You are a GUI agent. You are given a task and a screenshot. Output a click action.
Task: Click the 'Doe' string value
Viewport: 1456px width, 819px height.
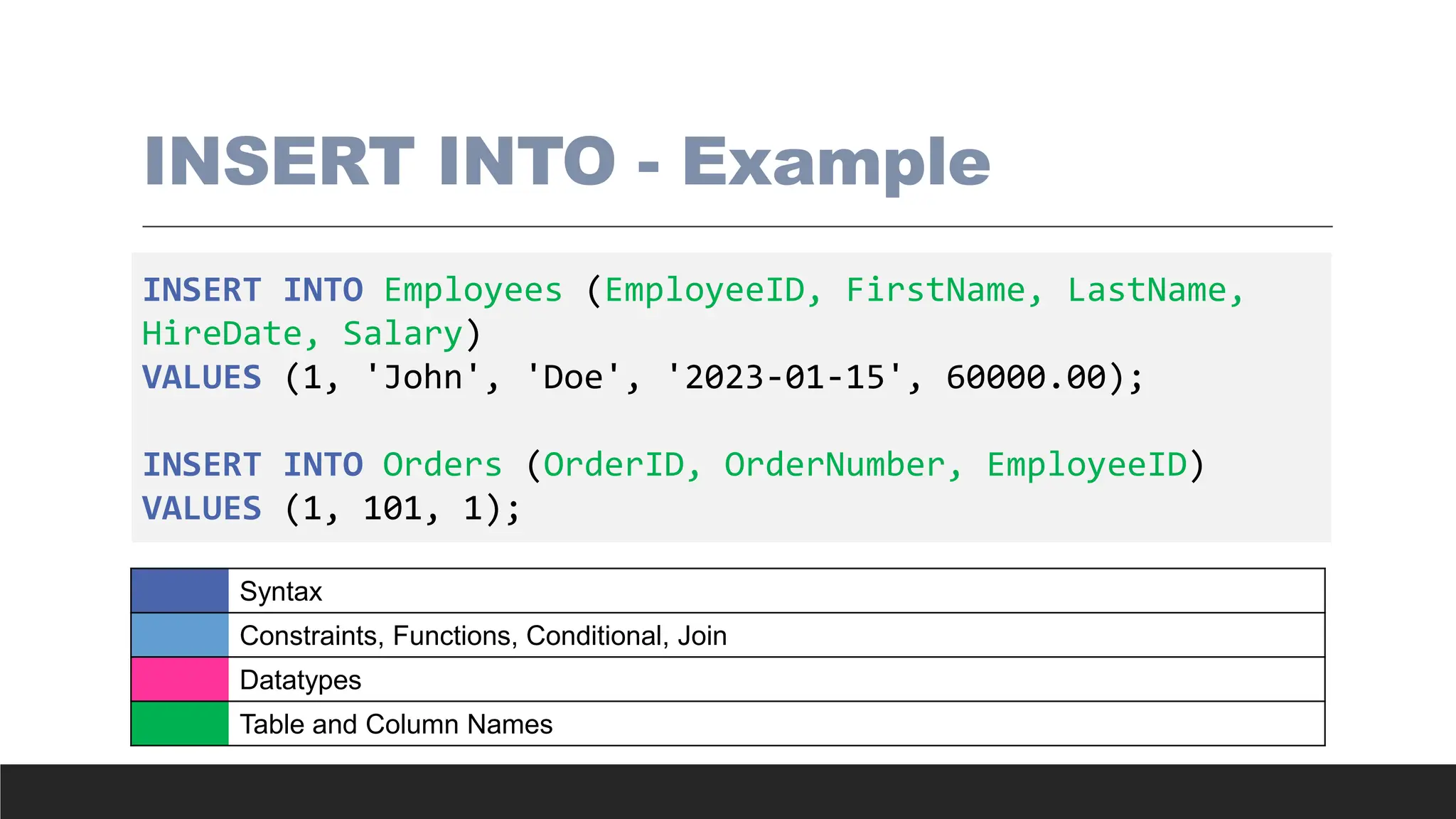(x=573, y=377)
